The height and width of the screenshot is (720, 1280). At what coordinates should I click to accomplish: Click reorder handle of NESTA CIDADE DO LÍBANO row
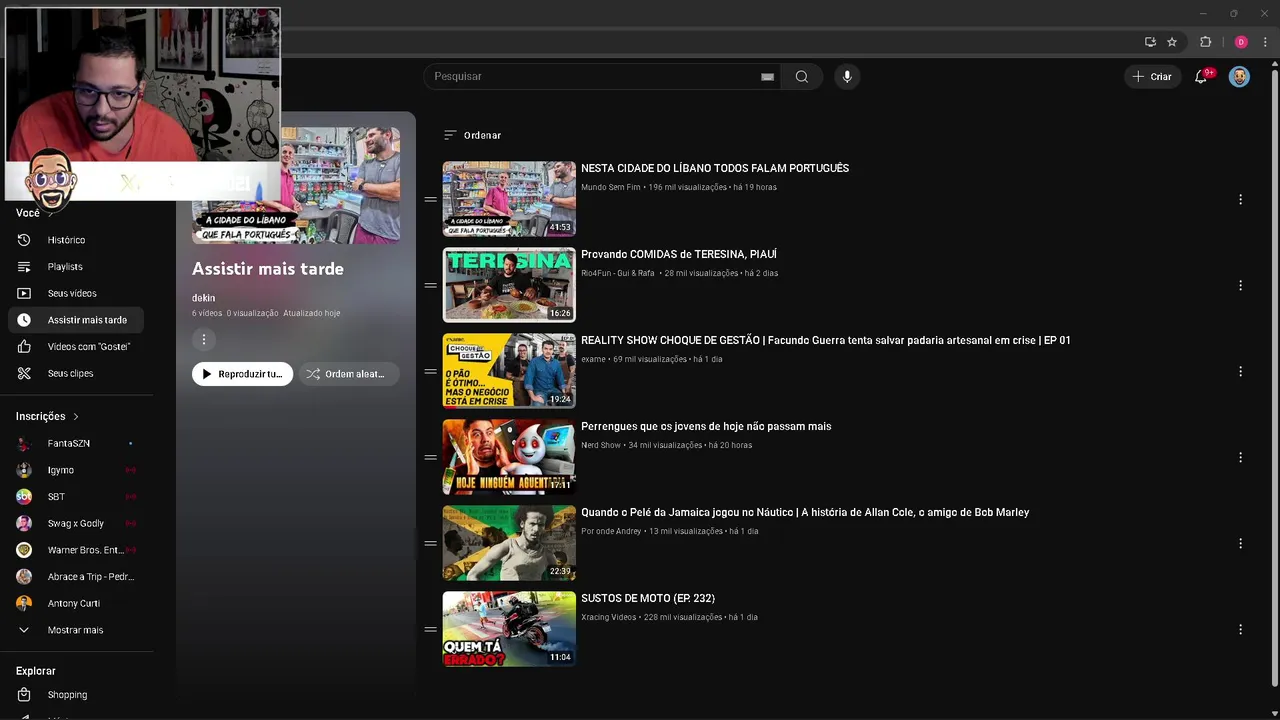[x=430, y=199]
